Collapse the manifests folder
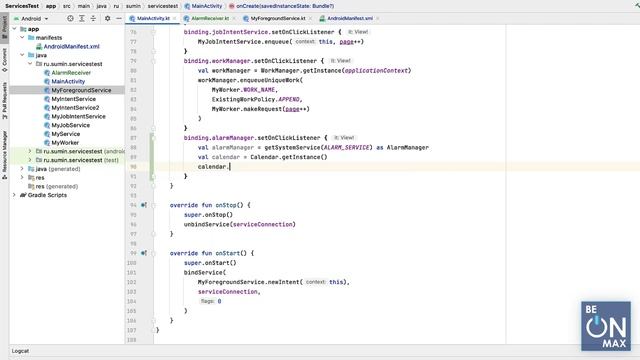The width and height of the screenshot is (640, 360). 22,38
